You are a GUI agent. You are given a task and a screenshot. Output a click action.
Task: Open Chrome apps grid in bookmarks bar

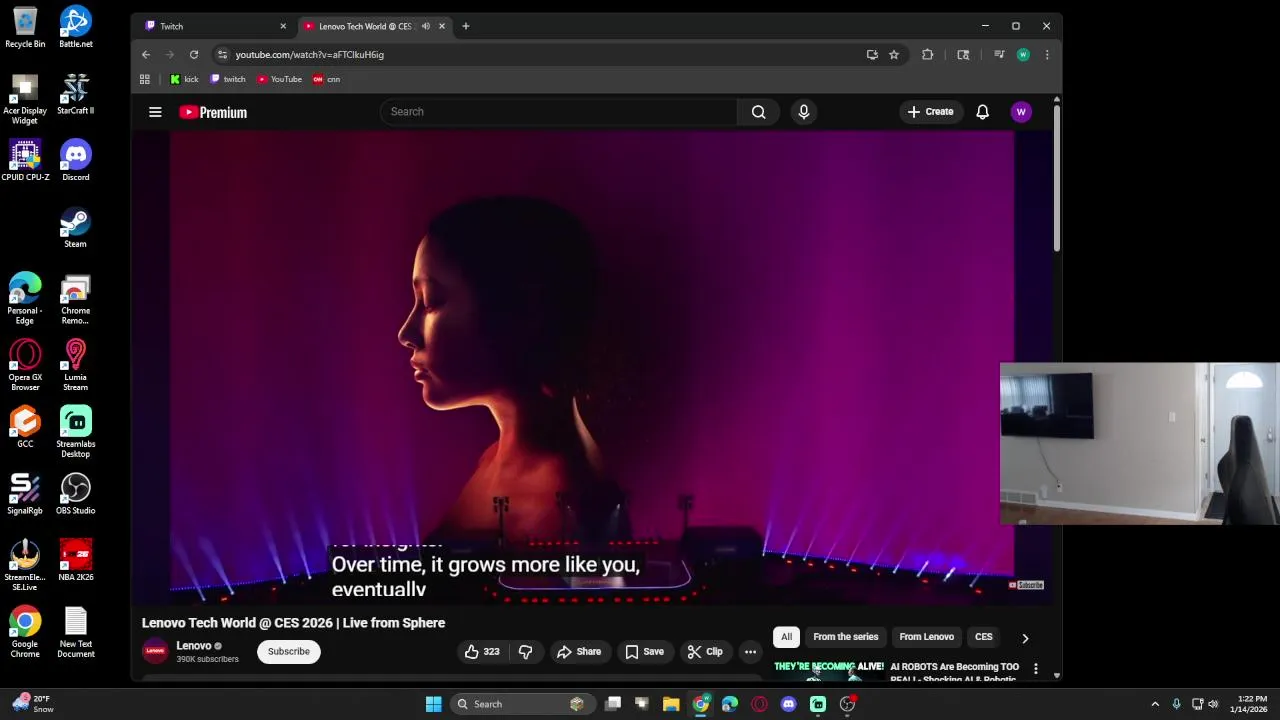(145, 79)
